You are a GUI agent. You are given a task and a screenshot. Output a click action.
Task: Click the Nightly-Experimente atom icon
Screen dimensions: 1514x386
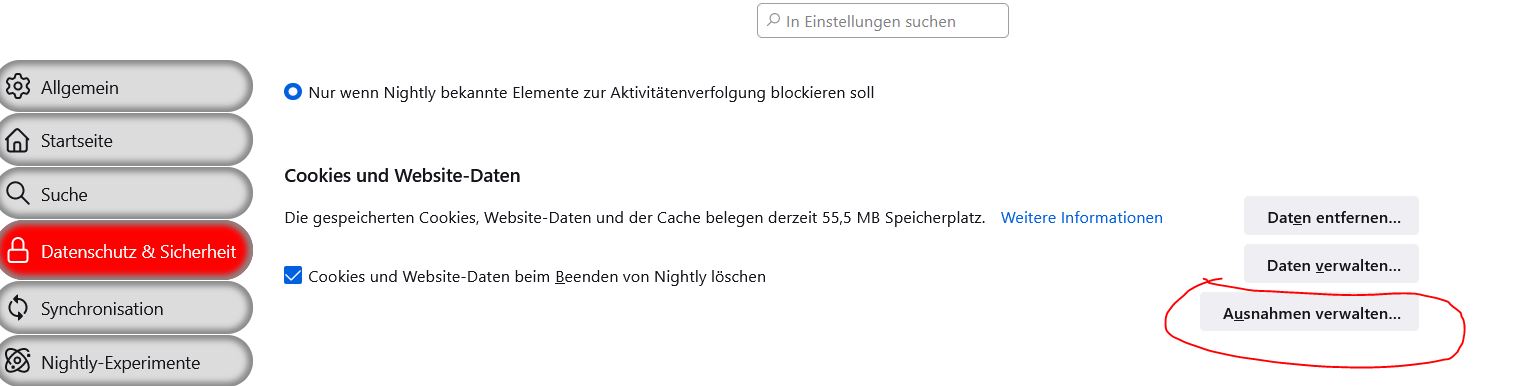pyautogui.click(x=18, y=362)
